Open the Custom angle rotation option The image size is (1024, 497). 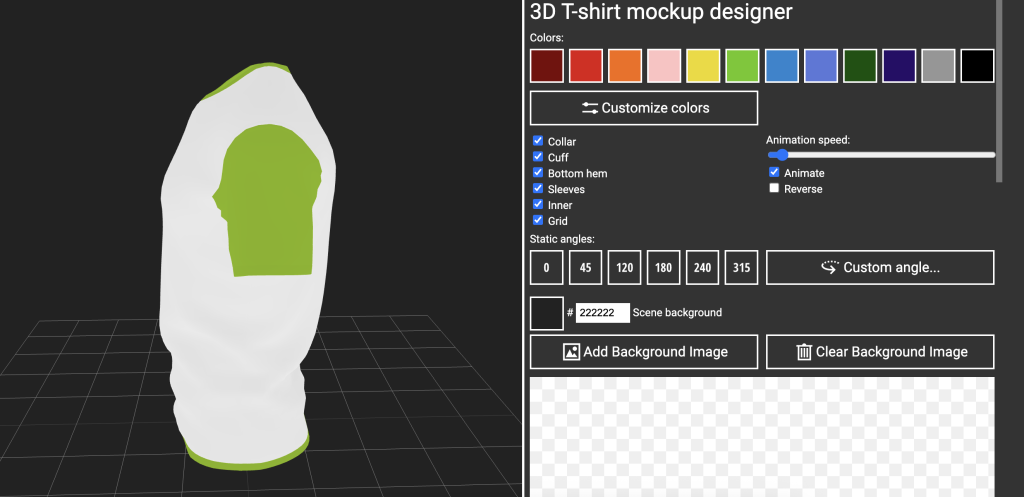point(880,268)
